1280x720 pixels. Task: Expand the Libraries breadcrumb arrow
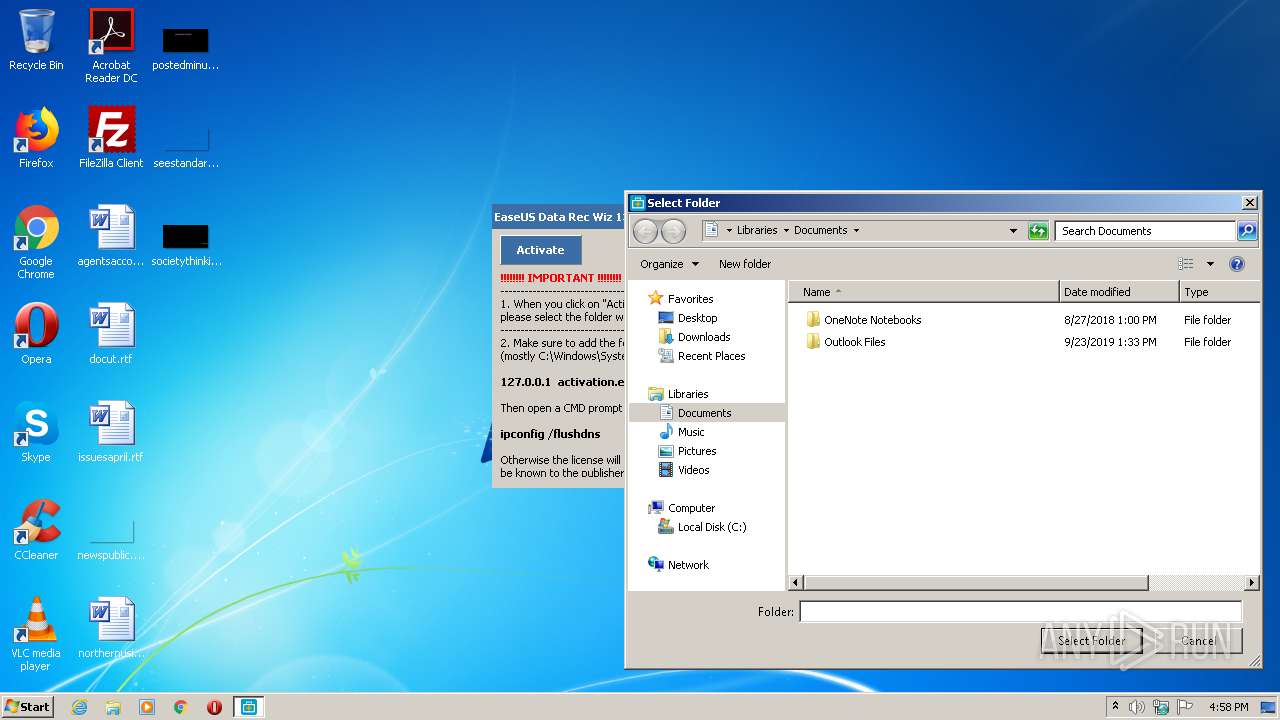786,231
